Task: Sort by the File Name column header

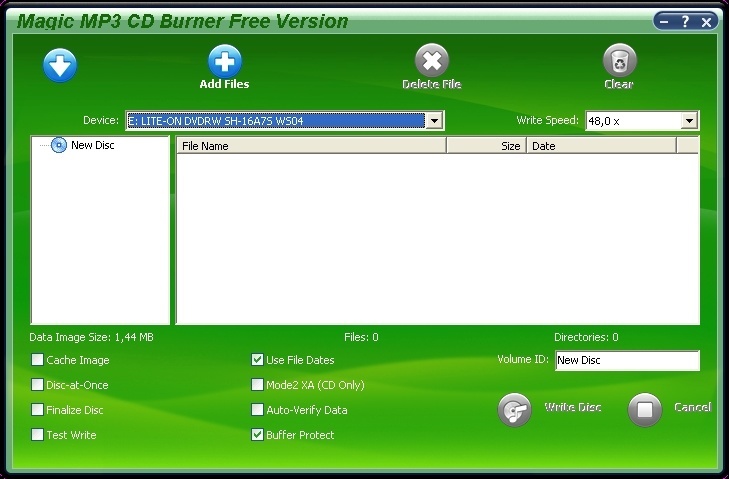Action: point(311,146)
